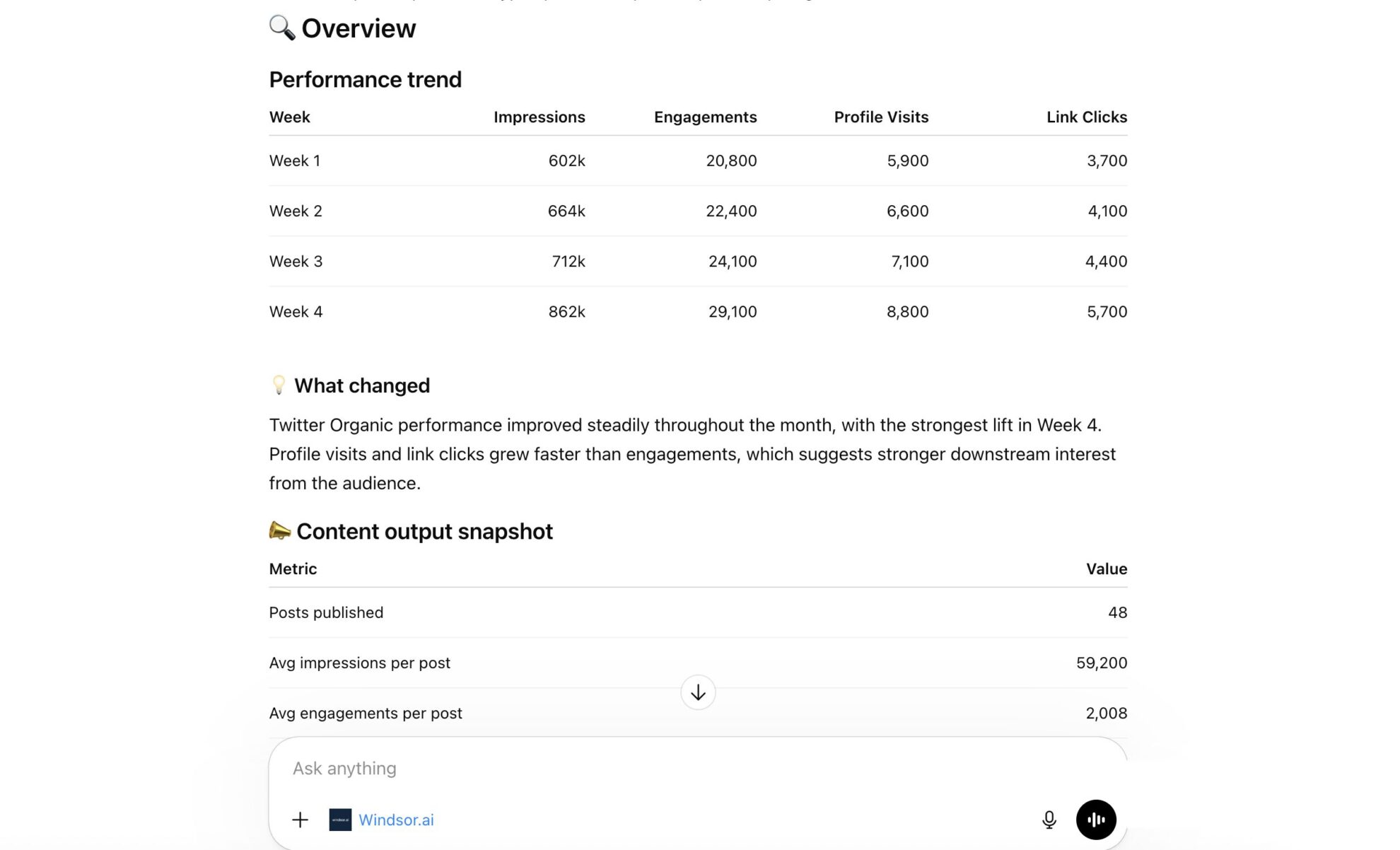
Task: Click the Week 3 row label
Action: pyautogui.click(x=296, y=261)
